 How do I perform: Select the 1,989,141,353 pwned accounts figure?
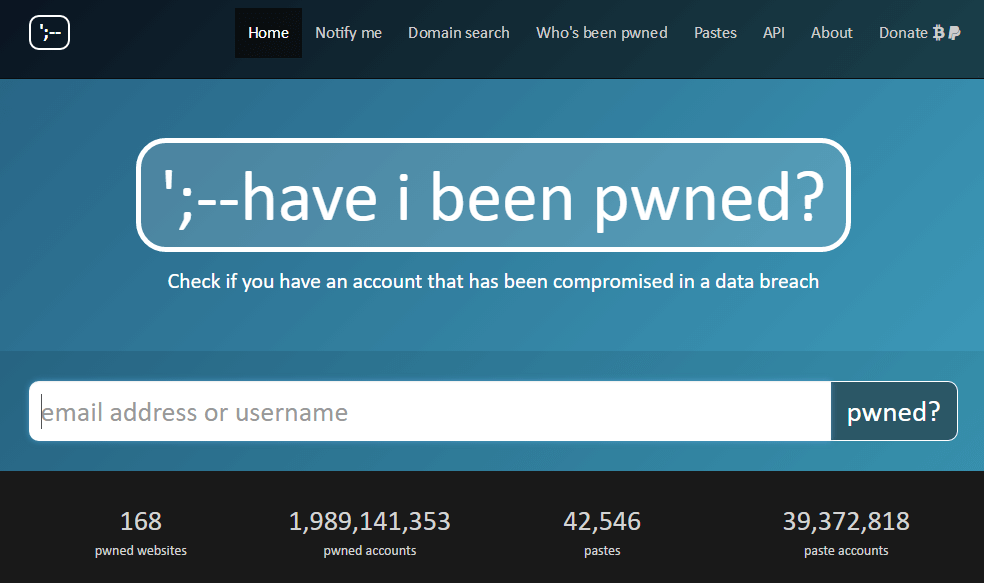click(369, 521)
